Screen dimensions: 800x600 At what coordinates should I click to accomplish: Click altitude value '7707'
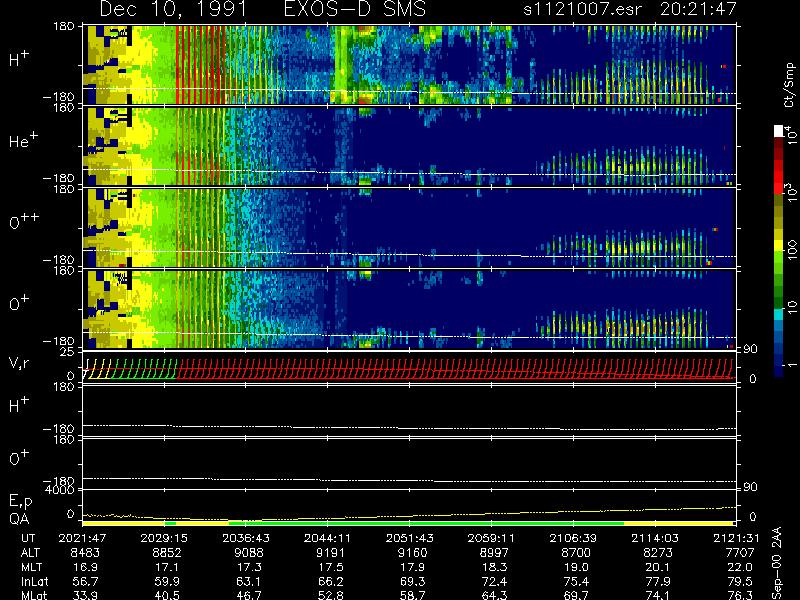(739, 553)
